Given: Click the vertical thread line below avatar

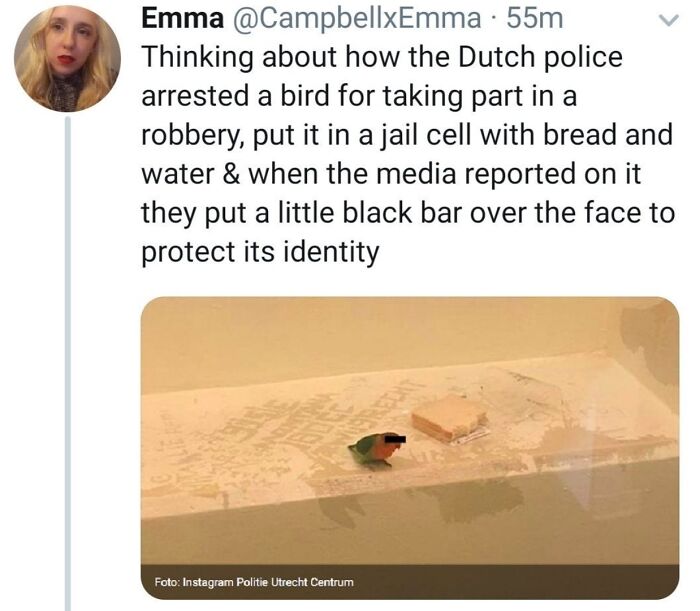Looking at the screenshot, I should [x=68, y=364].
